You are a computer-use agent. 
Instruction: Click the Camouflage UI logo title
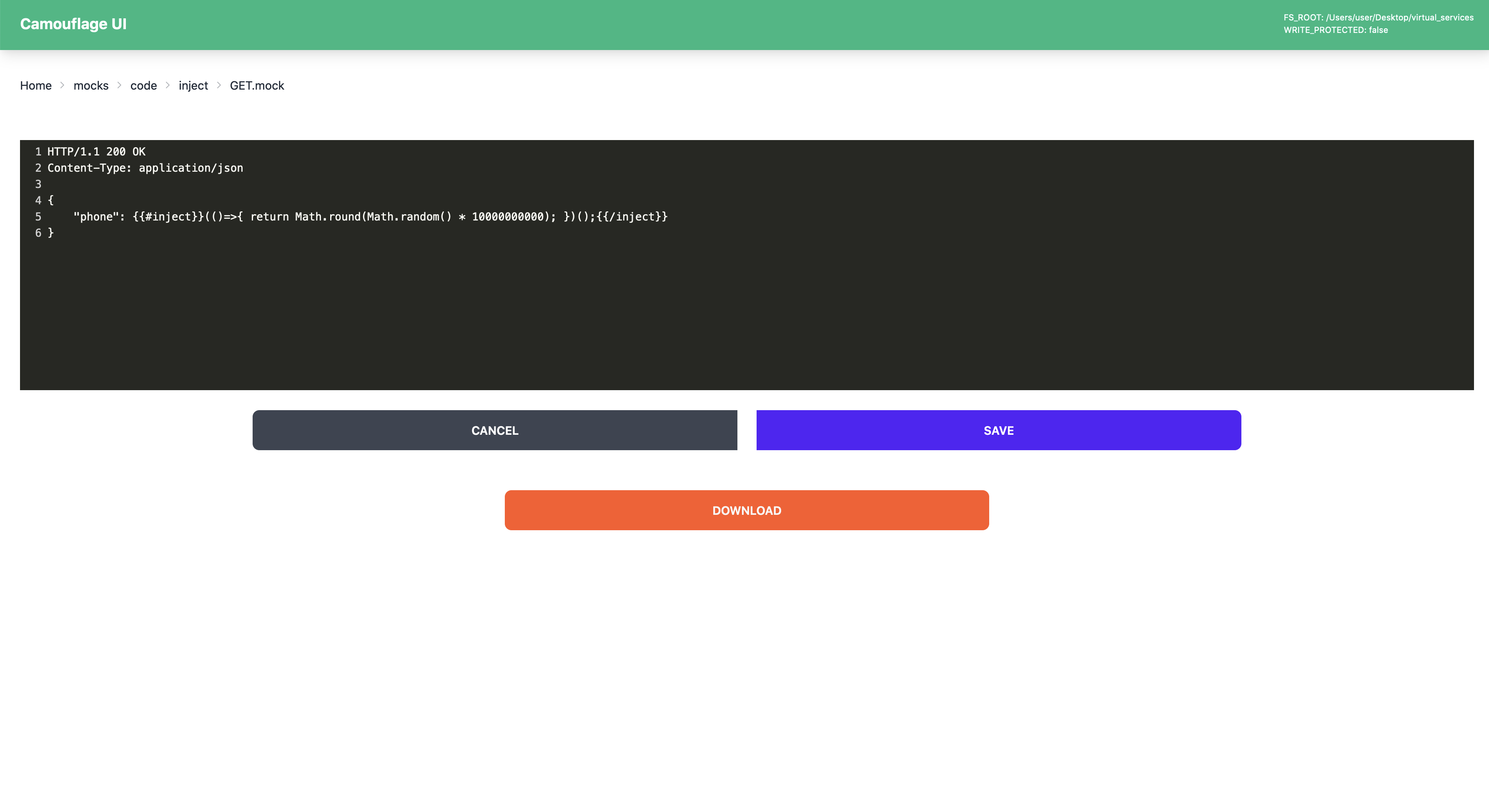click(x=73, y=24)
